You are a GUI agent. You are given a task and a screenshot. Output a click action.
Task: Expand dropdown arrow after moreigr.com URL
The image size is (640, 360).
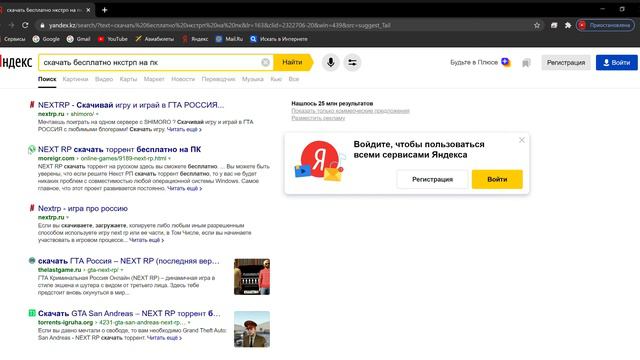[x=169, y=158]
